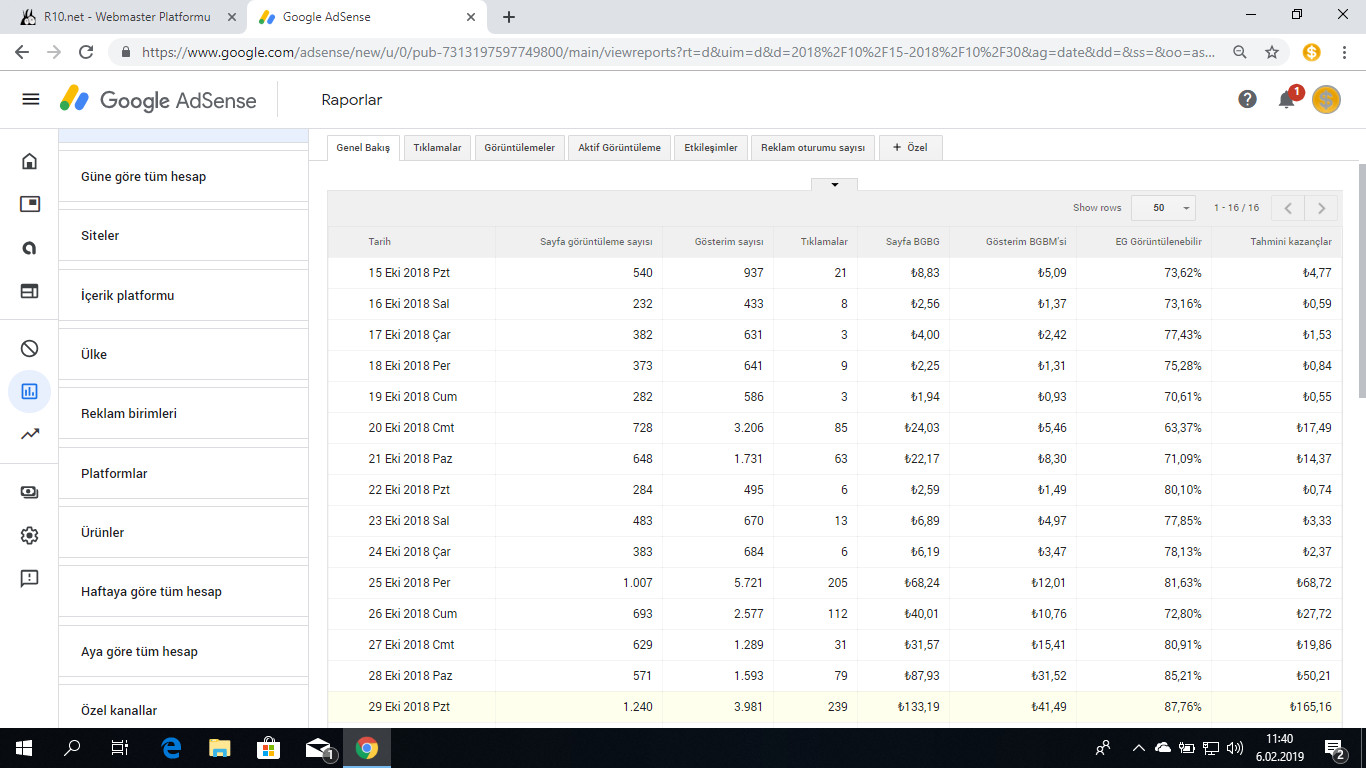
Task: Open the Aya göre tüm hesap report
Action: click(183, 652)
